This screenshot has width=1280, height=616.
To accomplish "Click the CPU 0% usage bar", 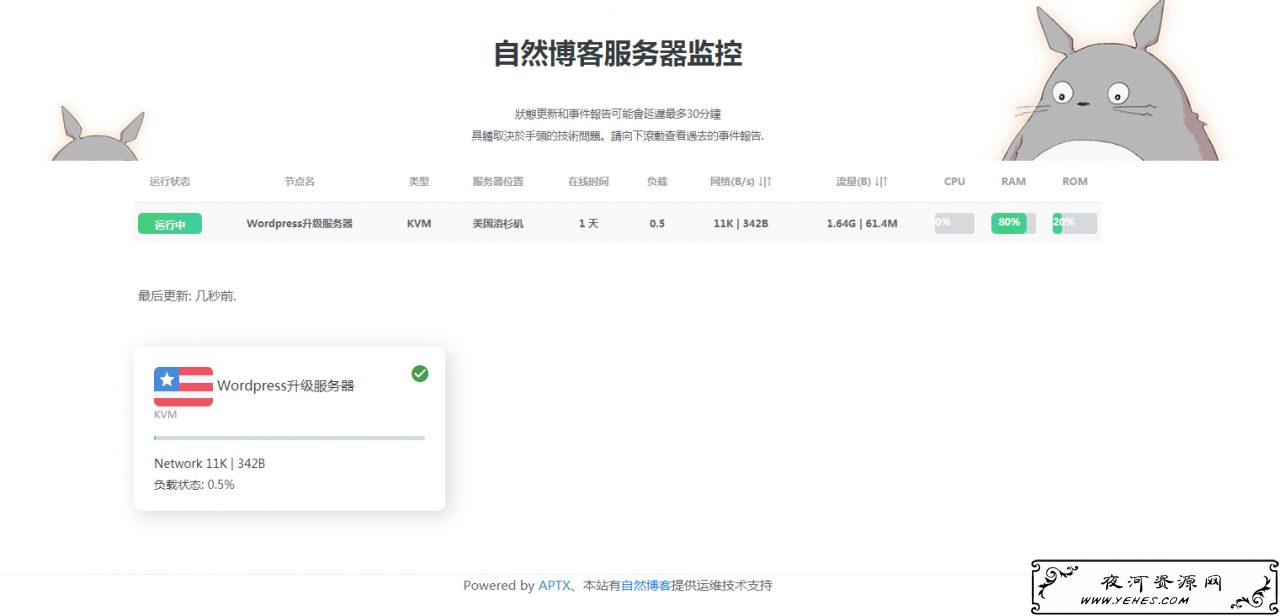I will (x=954, y=223).
